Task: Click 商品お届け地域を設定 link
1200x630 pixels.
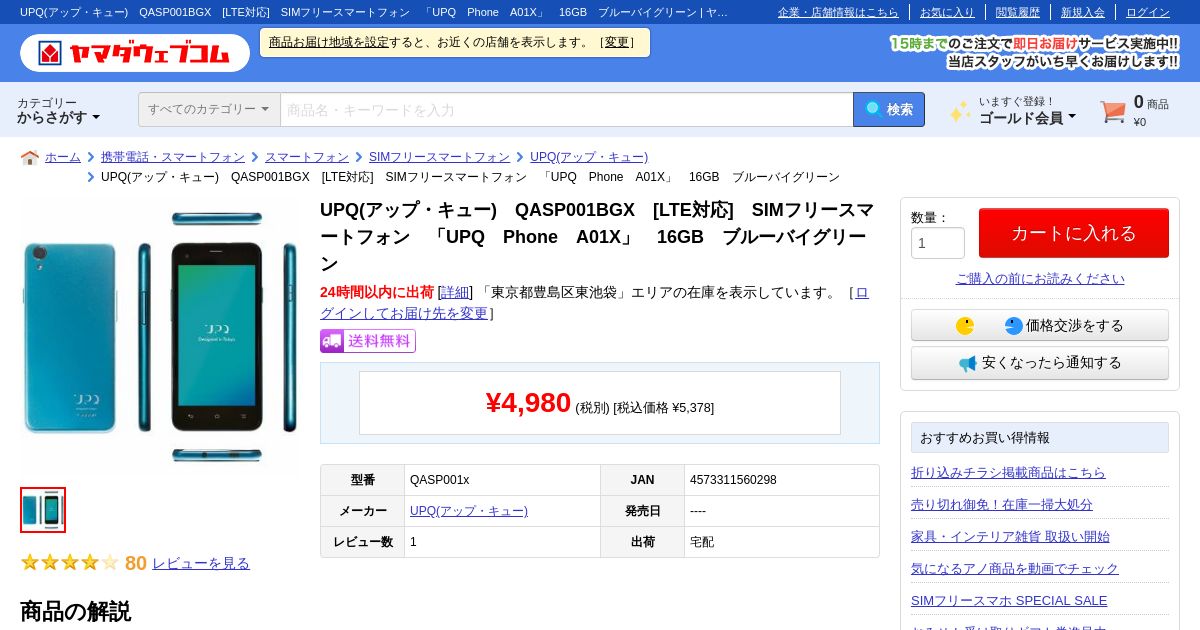Action: [x=329, y=42]
